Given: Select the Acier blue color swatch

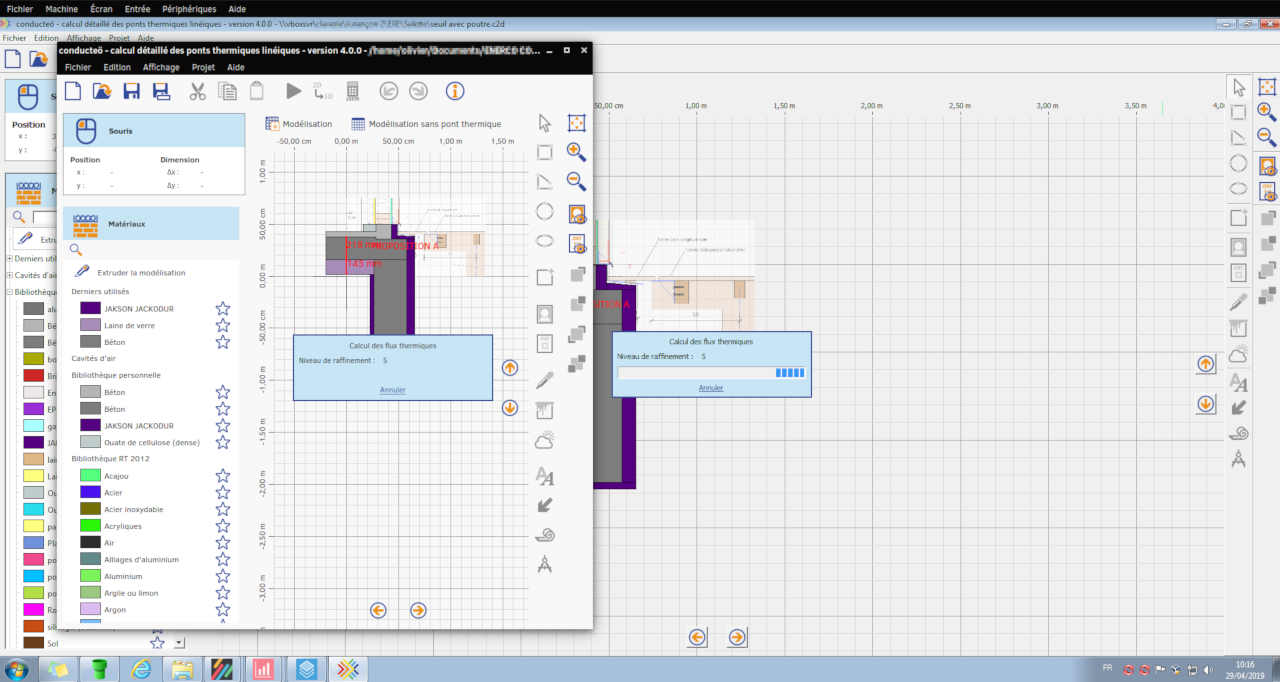Looking at the screenshot, I should point(90,492).
